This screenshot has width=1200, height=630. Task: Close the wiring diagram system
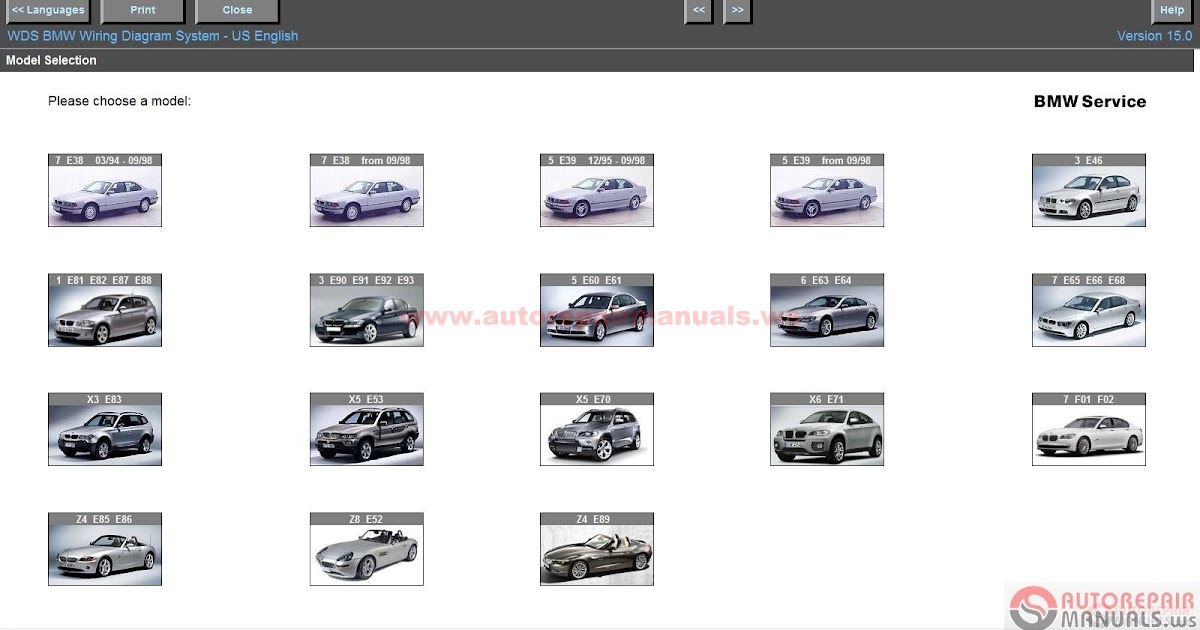coord(237,11)
